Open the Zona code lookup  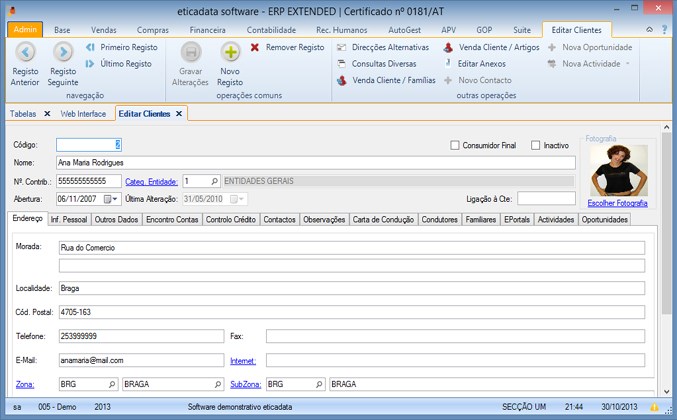point(112,383)
